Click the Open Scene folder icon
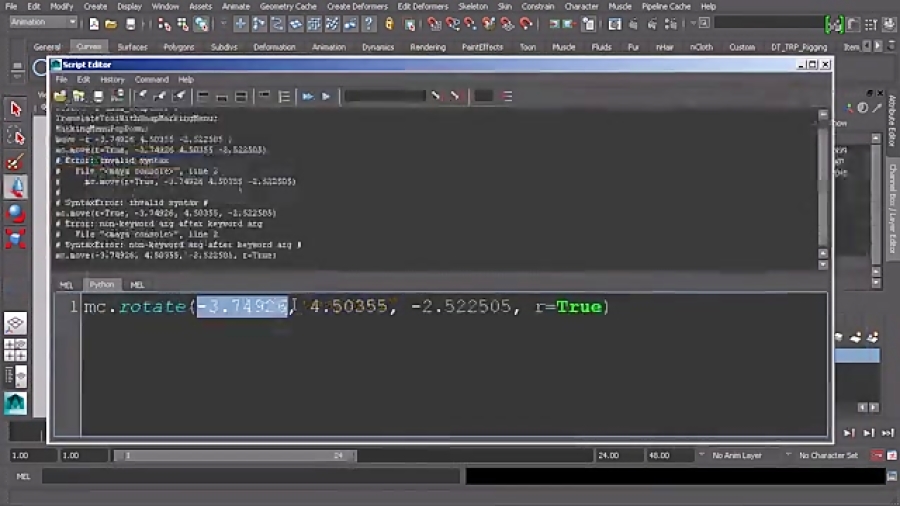This screenshot has height=506, width=900. pos(111,24)
